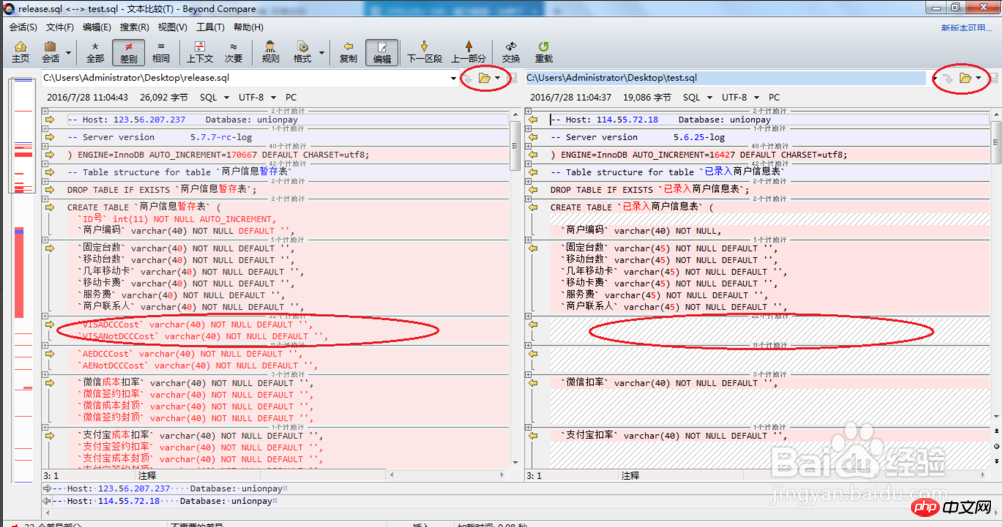Viewport: 1002px width, 527px height.
Task: Jump to next section with 下一区段
Action: click(424, 52)
